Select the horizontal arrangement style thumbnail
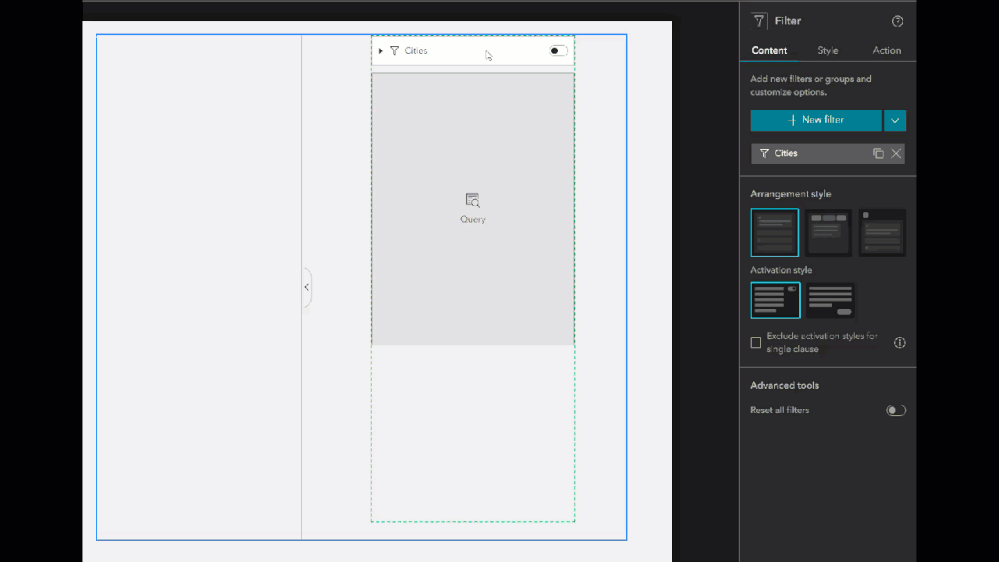Viewport: 999px width, 562px height. click(828, 233)
